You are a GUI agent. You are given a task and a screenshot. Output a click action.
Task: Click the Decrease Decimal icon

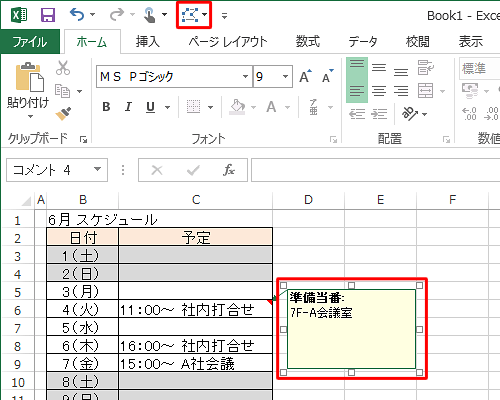pos(491,114)
